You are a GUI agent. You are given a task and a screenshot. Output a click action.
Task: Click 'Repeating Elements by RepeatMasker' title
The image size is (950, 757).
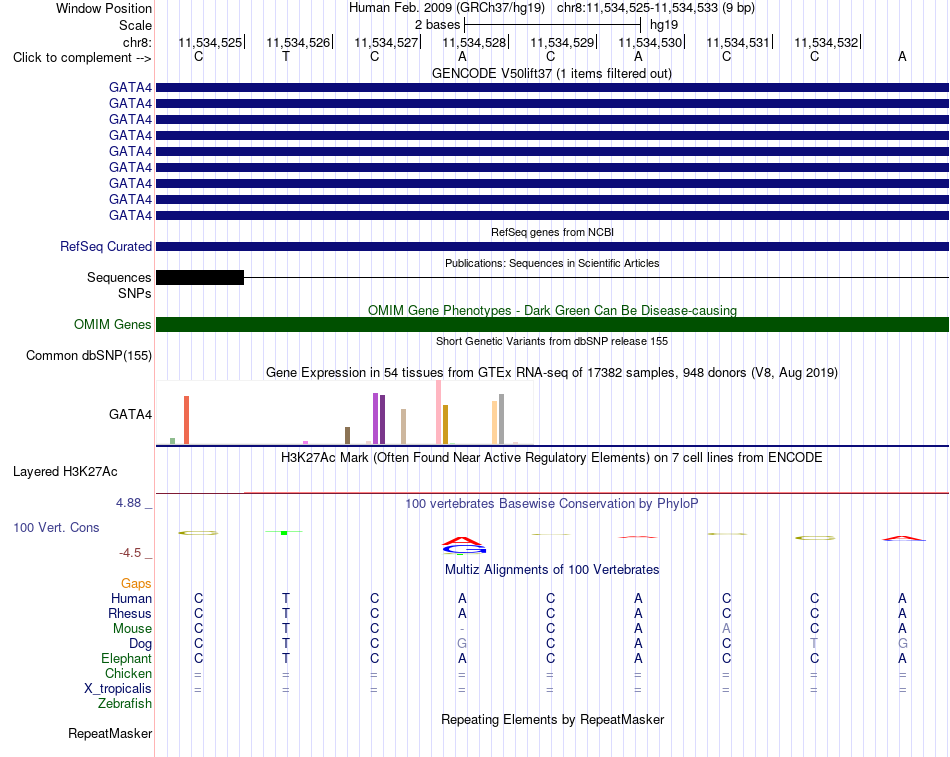(x=552, y=719)
